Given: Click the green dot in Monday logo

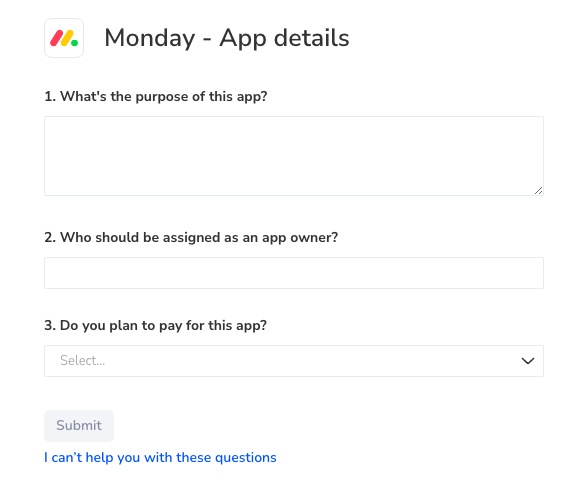Looking at the screenshot, I should 75,43.
